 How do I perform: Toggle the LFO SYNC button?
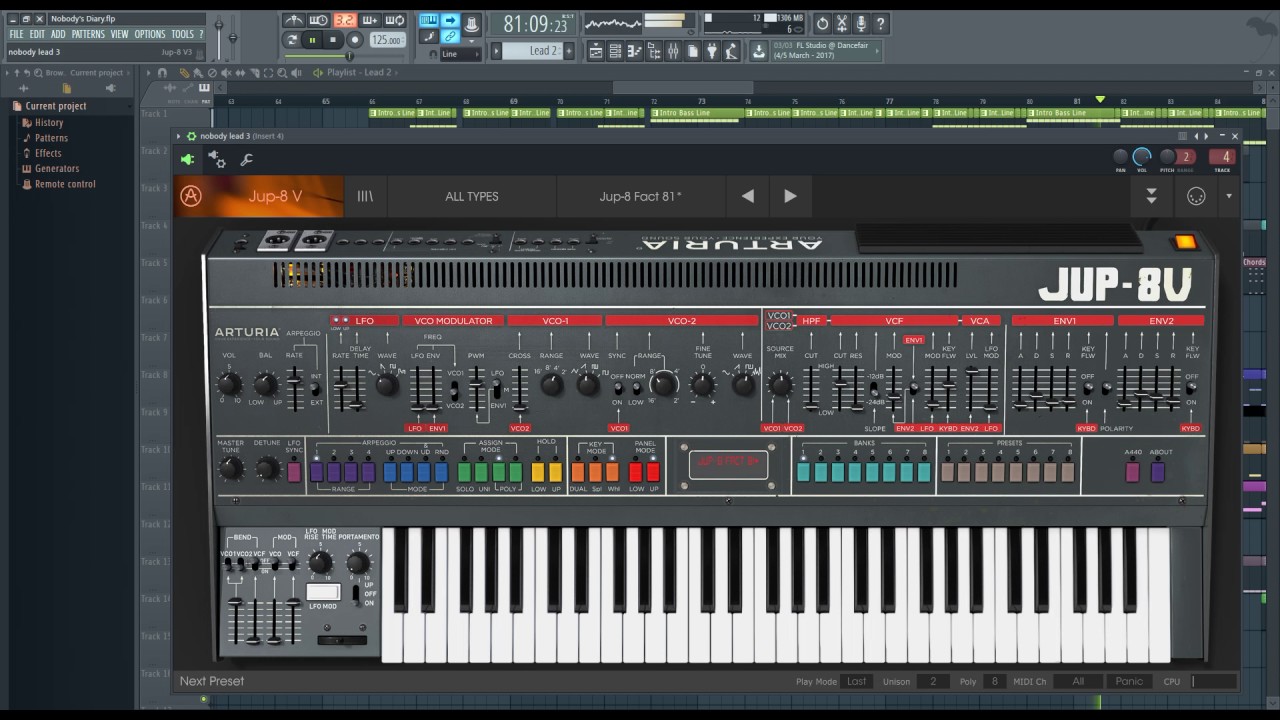[x=294, y=472]
